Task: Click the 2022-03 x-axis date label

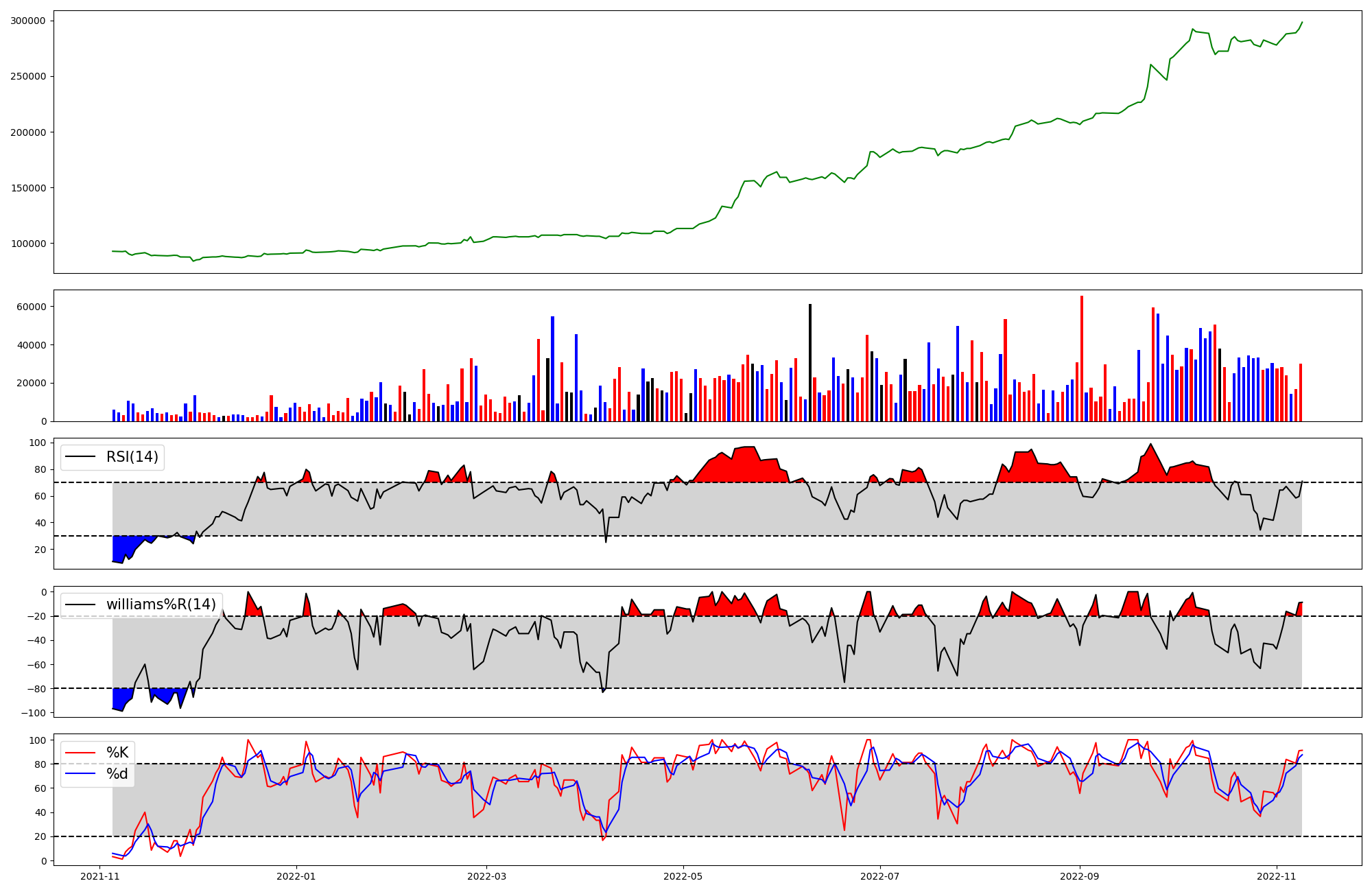Action: point(487,876)
